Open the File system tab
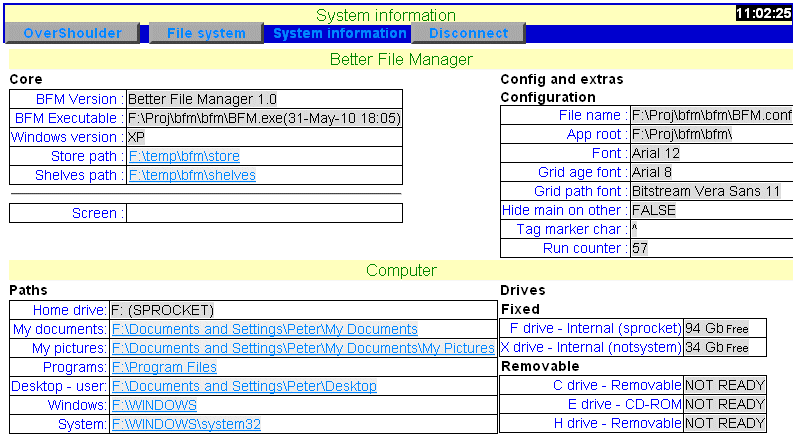Screen dimensions: 793x436 click(x=206, y=33)
